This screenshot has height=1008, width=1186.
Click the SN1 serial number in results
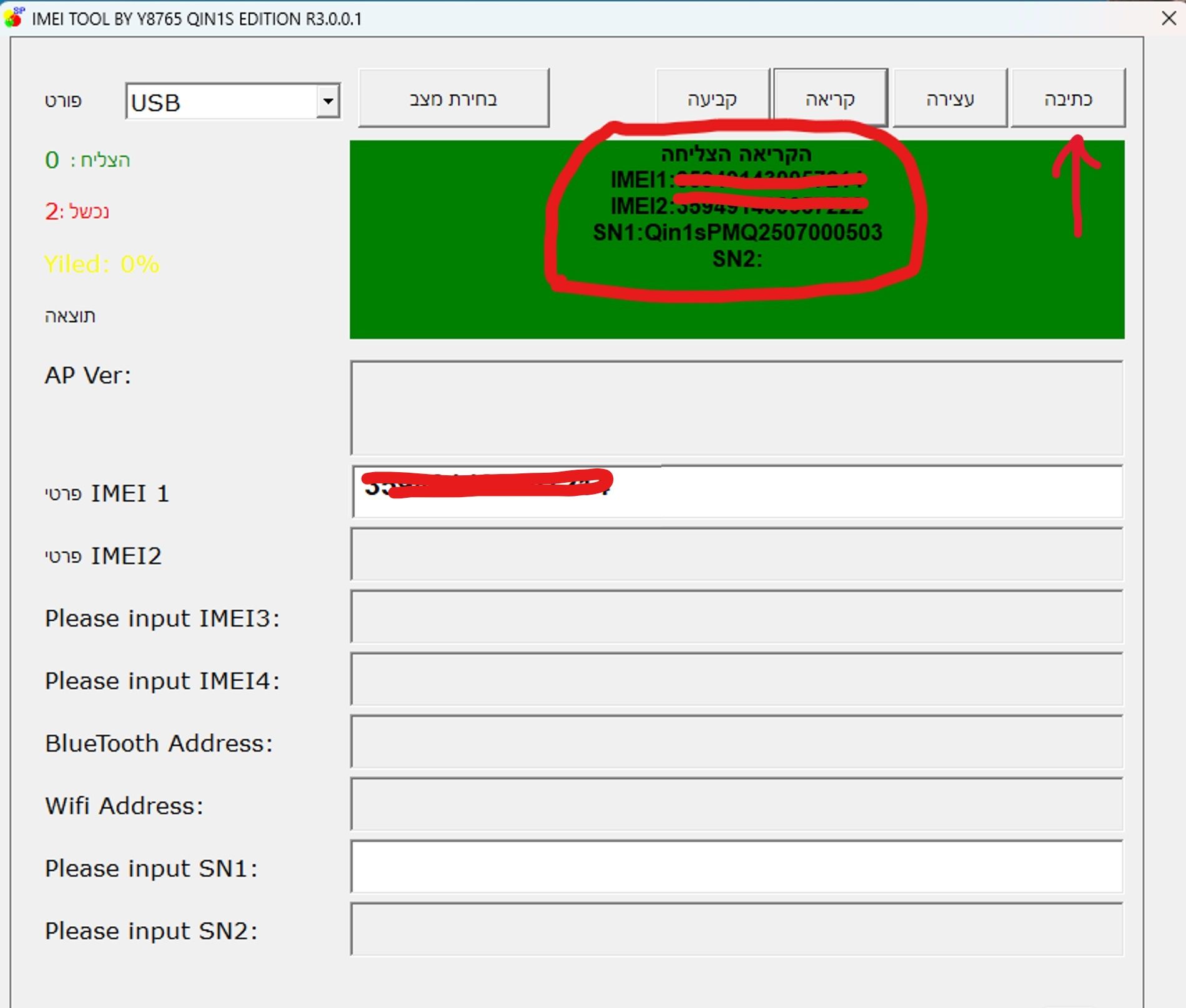[x=737, y=232]
